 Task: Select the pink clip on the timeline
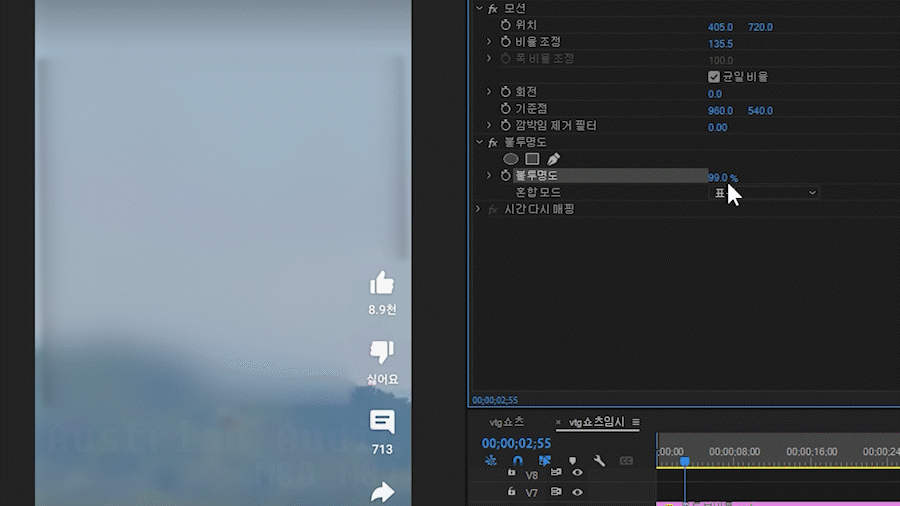point(778,503)
